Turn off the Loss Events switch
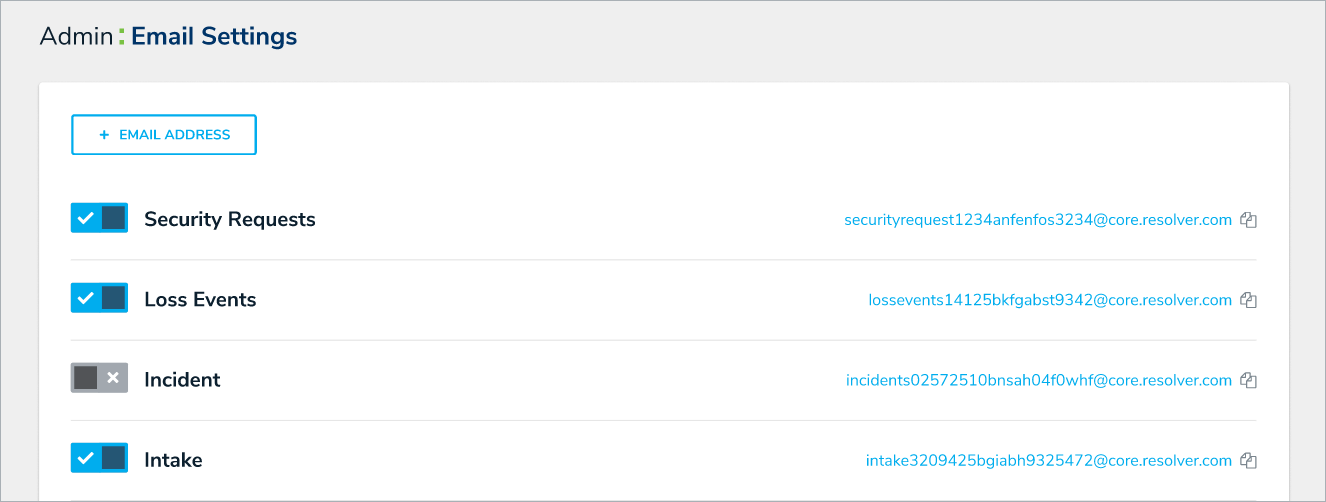This screenshot has width=1326, height=502. 99,298
